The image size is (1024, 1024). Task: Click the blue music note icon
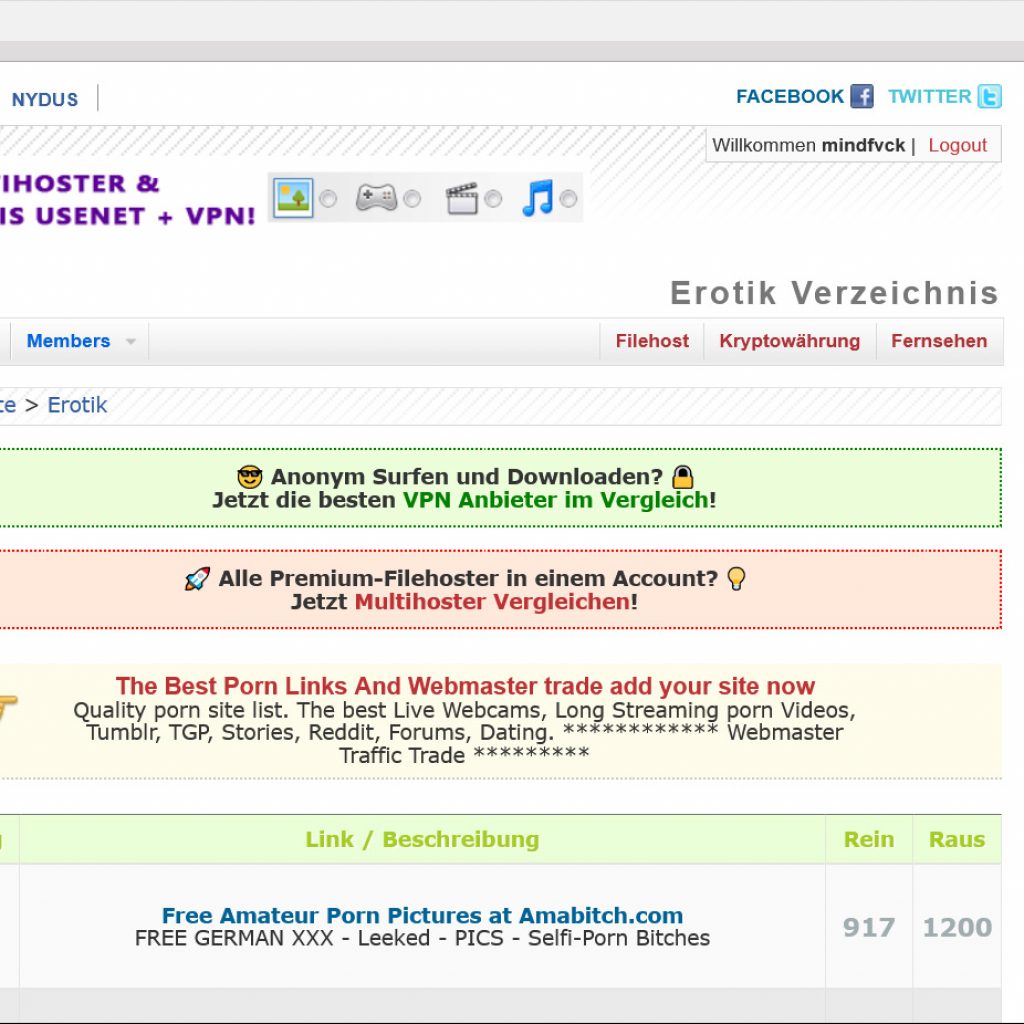tap(537, 198)
